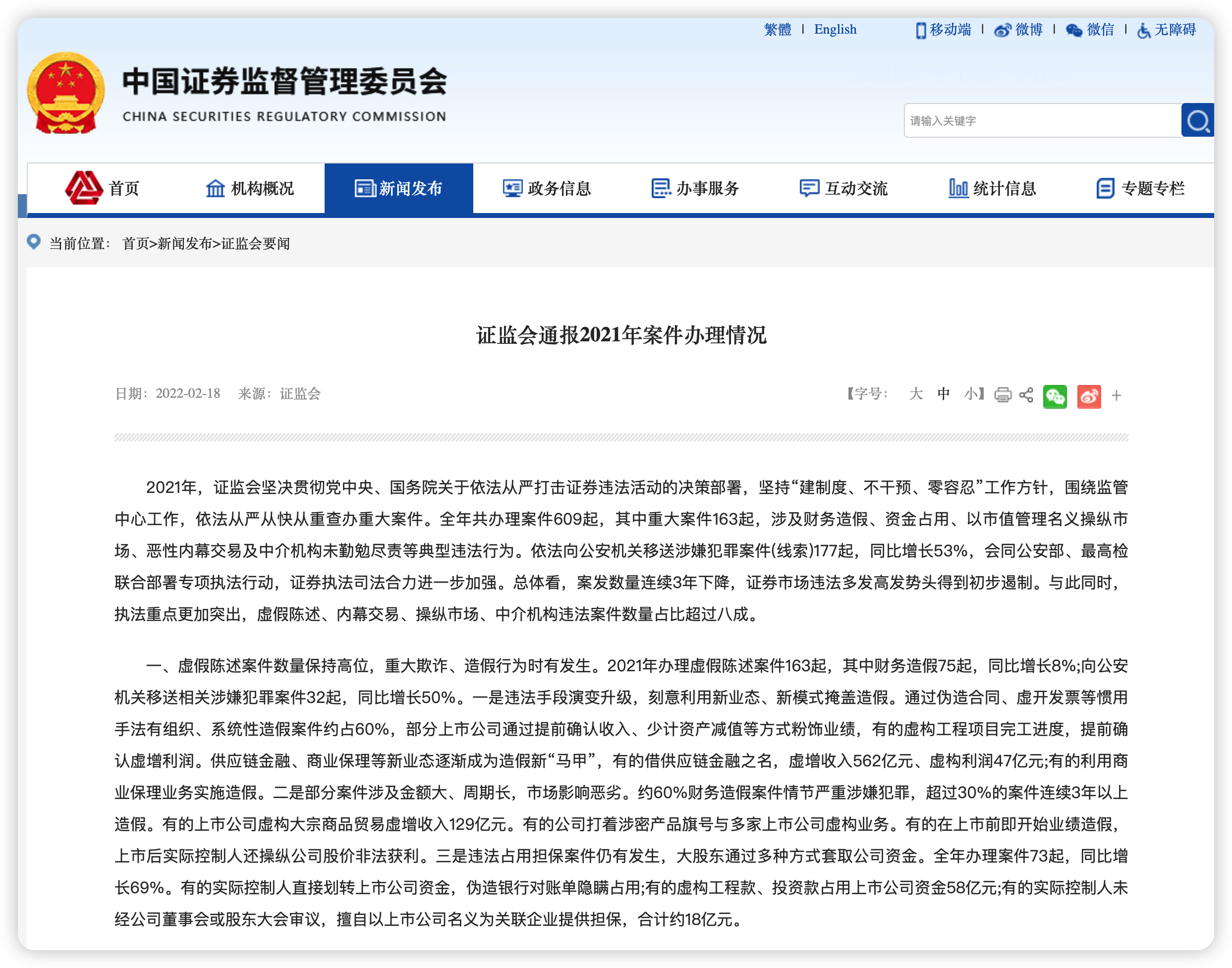Open the 微博 link in top bar
The width and height of the screenshot is (1232, 968).
tap(1028, 29)
